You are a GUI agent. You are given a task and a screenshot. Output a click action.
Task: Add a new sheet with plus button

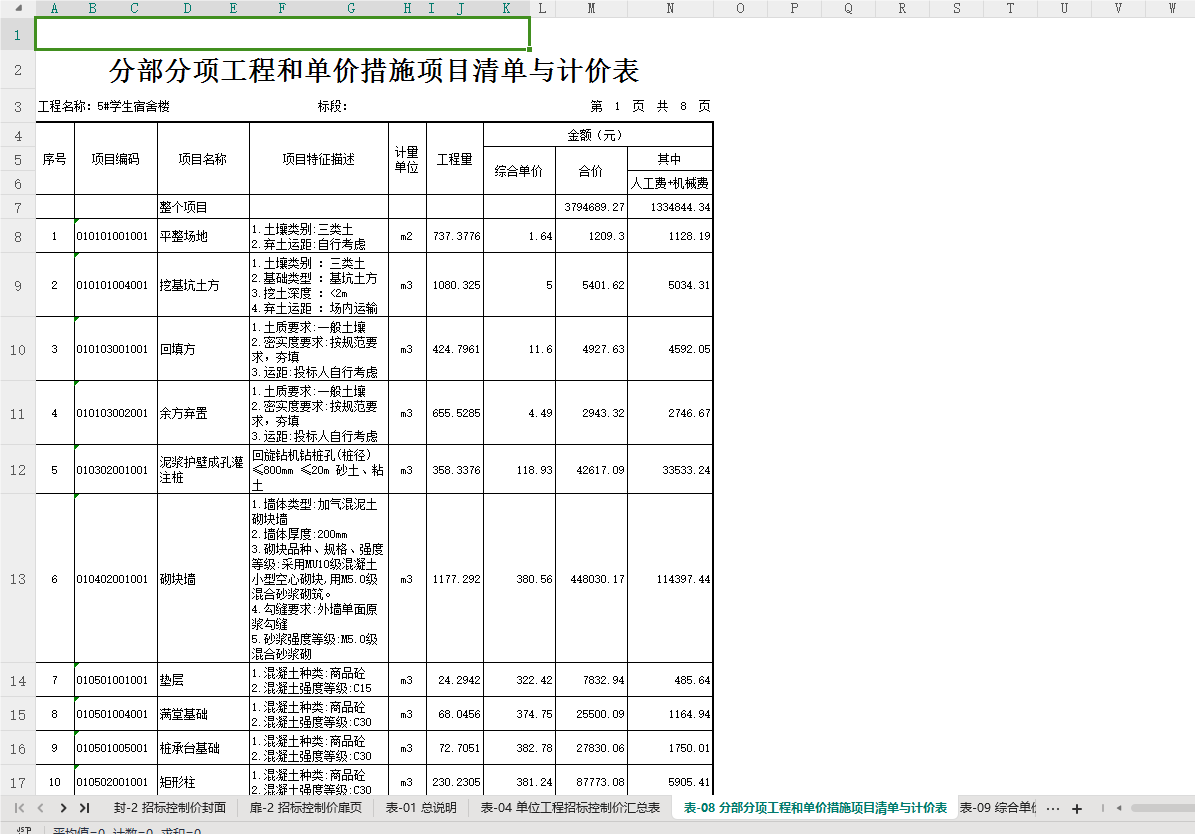1077,809
